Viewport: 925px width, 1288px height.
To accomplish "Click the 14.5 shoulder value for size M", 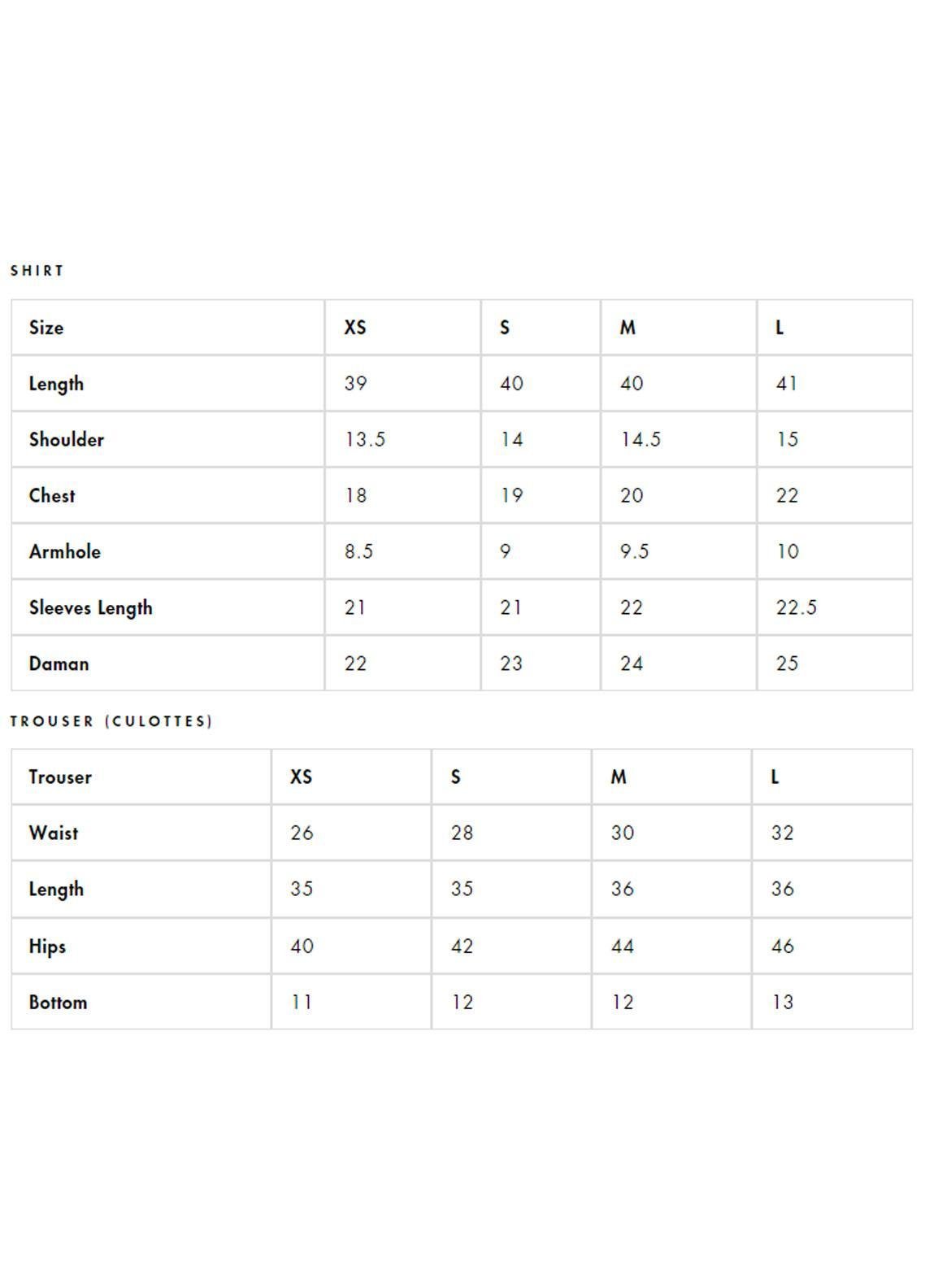I will [641, 440].
